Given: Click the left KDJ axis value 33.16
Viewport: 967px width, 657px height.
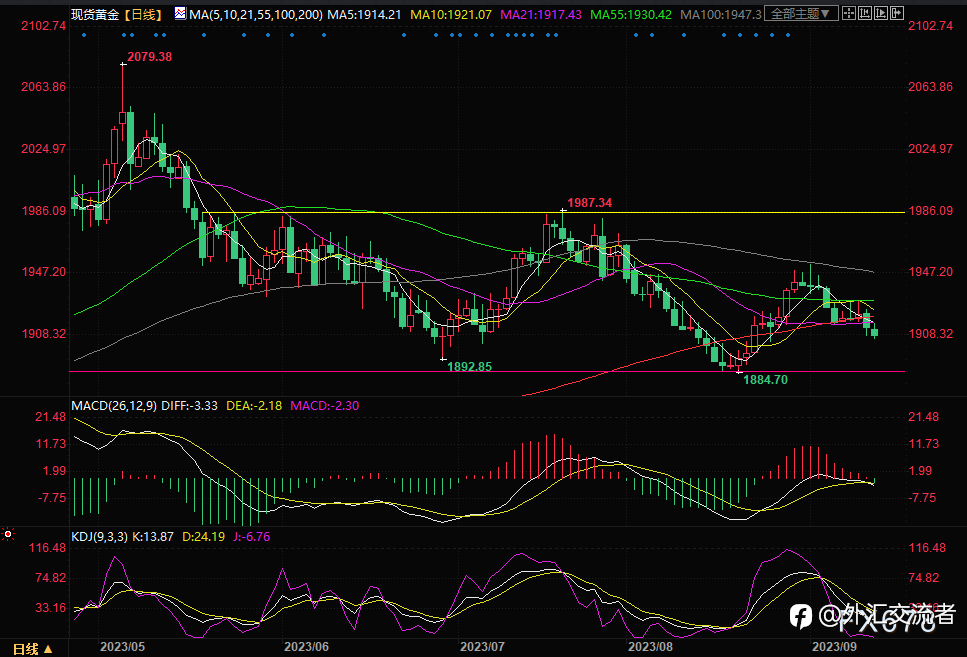Looking at the screenshot, I should (x=51, y=608).
